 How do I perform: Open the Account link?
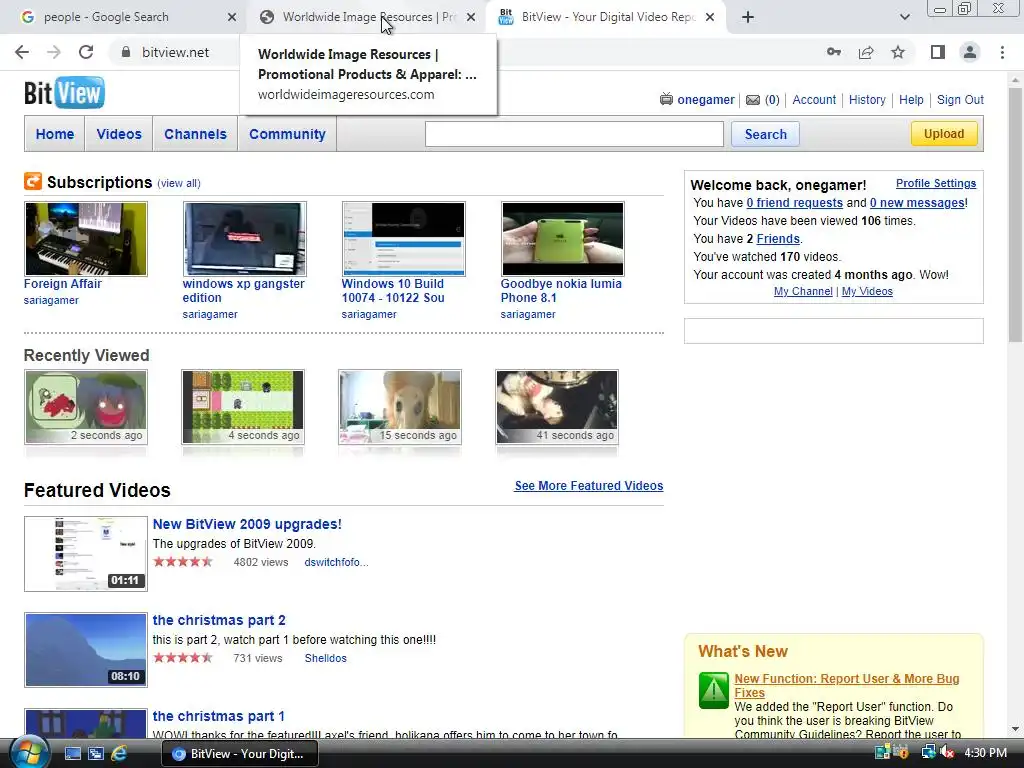[814, 100]
